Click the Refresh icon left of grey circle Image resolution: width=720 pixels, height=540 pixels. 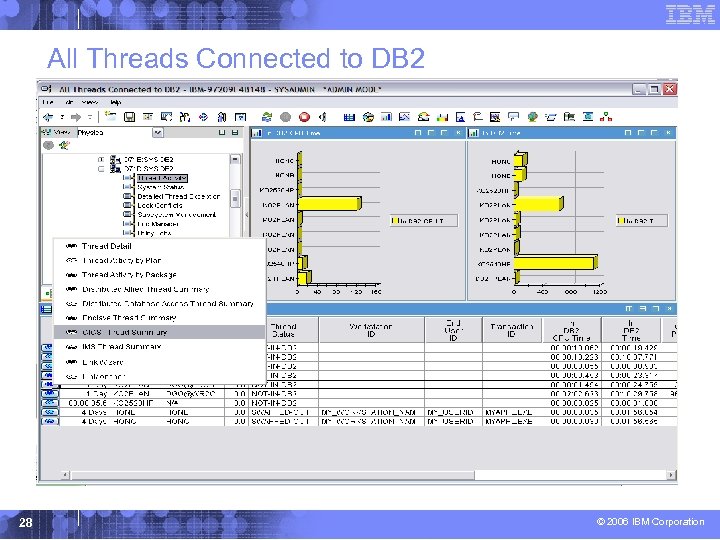(267, 117)
